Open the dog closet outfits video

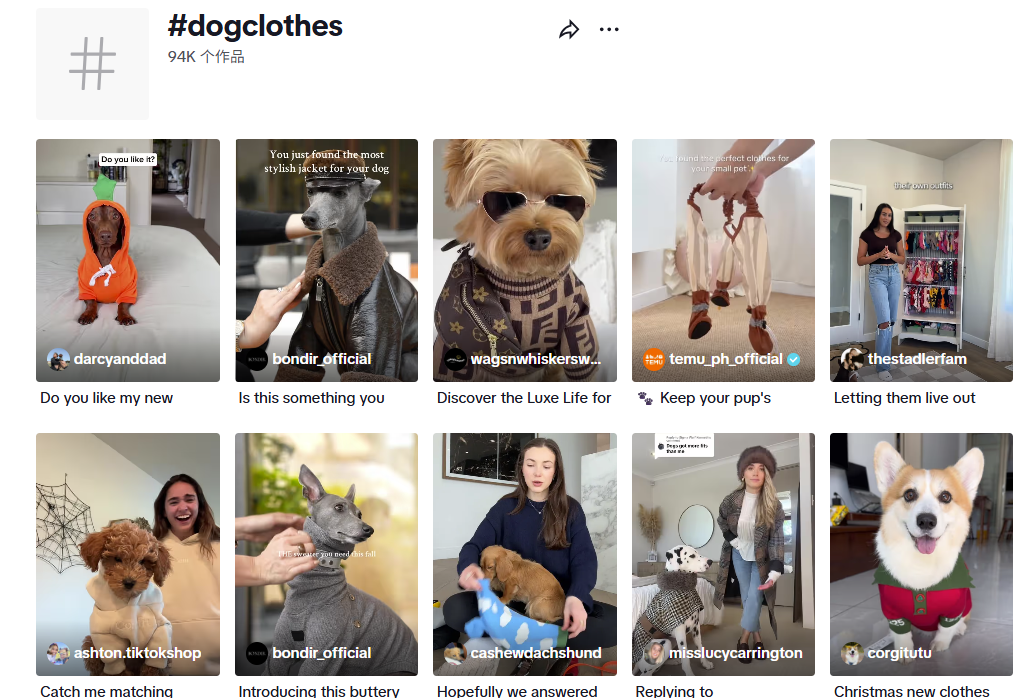pos(921,250)
